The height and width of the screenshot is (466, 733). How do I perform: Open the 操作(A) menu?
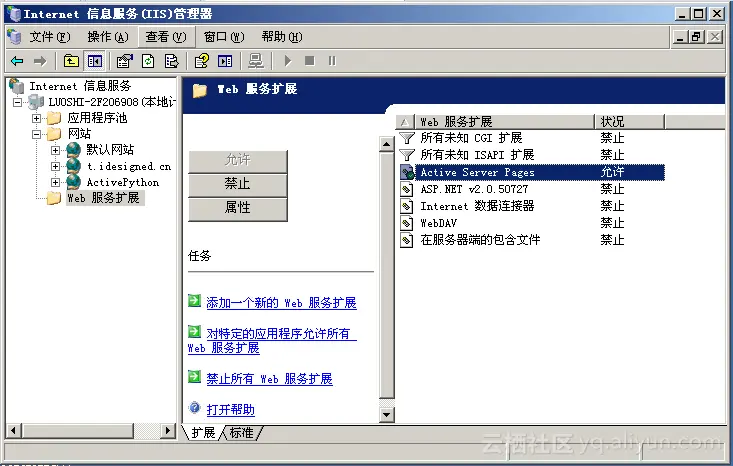coord(108,36)
